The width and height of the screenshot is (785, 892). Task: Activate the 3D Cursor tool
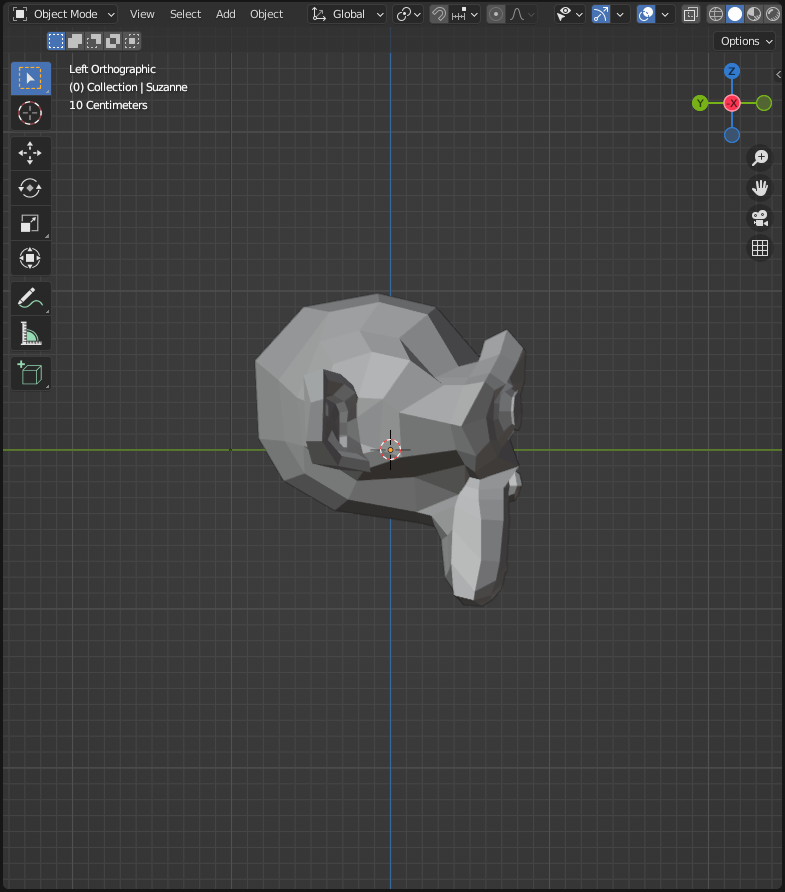click(31, 113)
